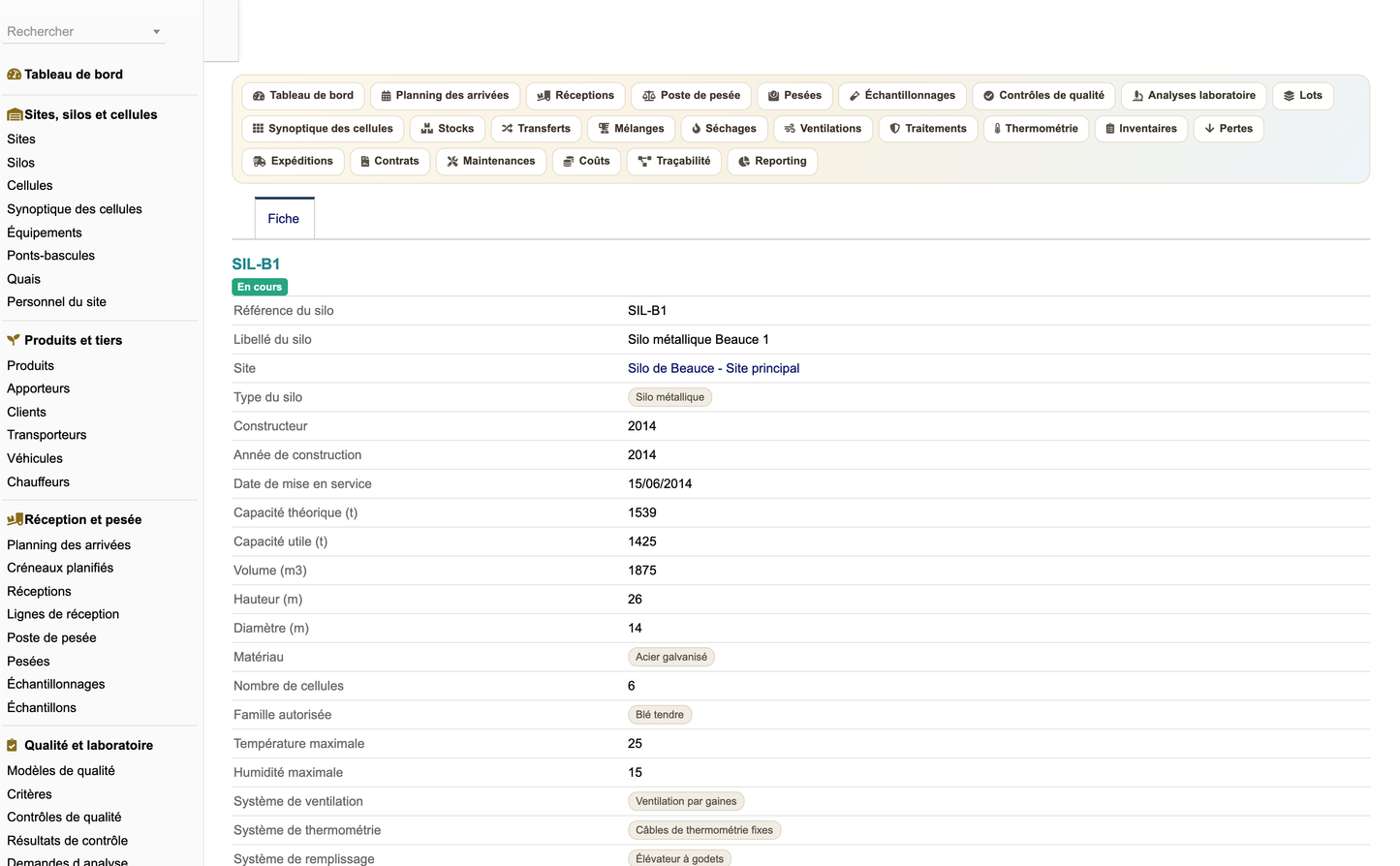The height and width of the screenshot is (866, 1400).
Task: Open Pertes toolbar button
Action: [x=1229, y=129]
